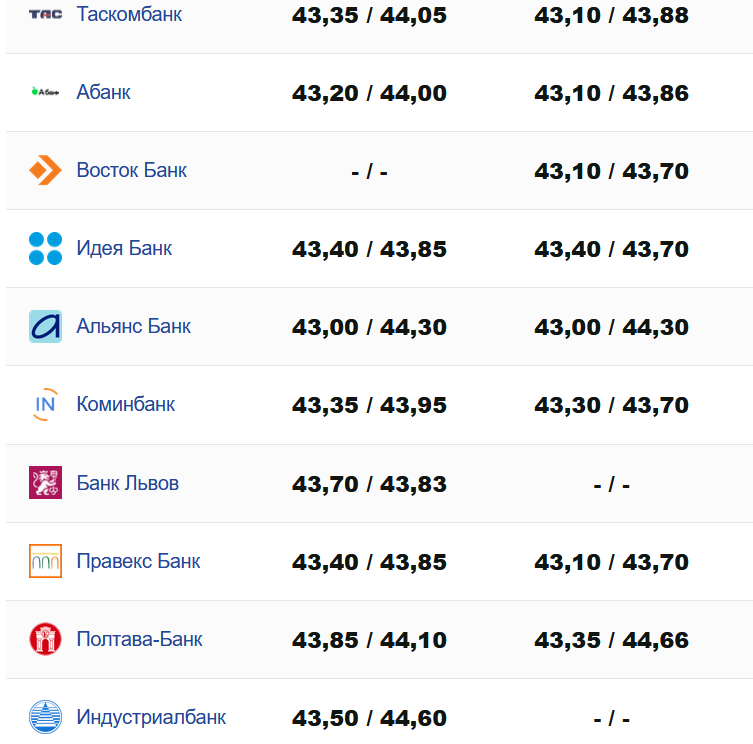Open the Таскомбанк link
Screen dimensions: 753x744
point(129,15)
